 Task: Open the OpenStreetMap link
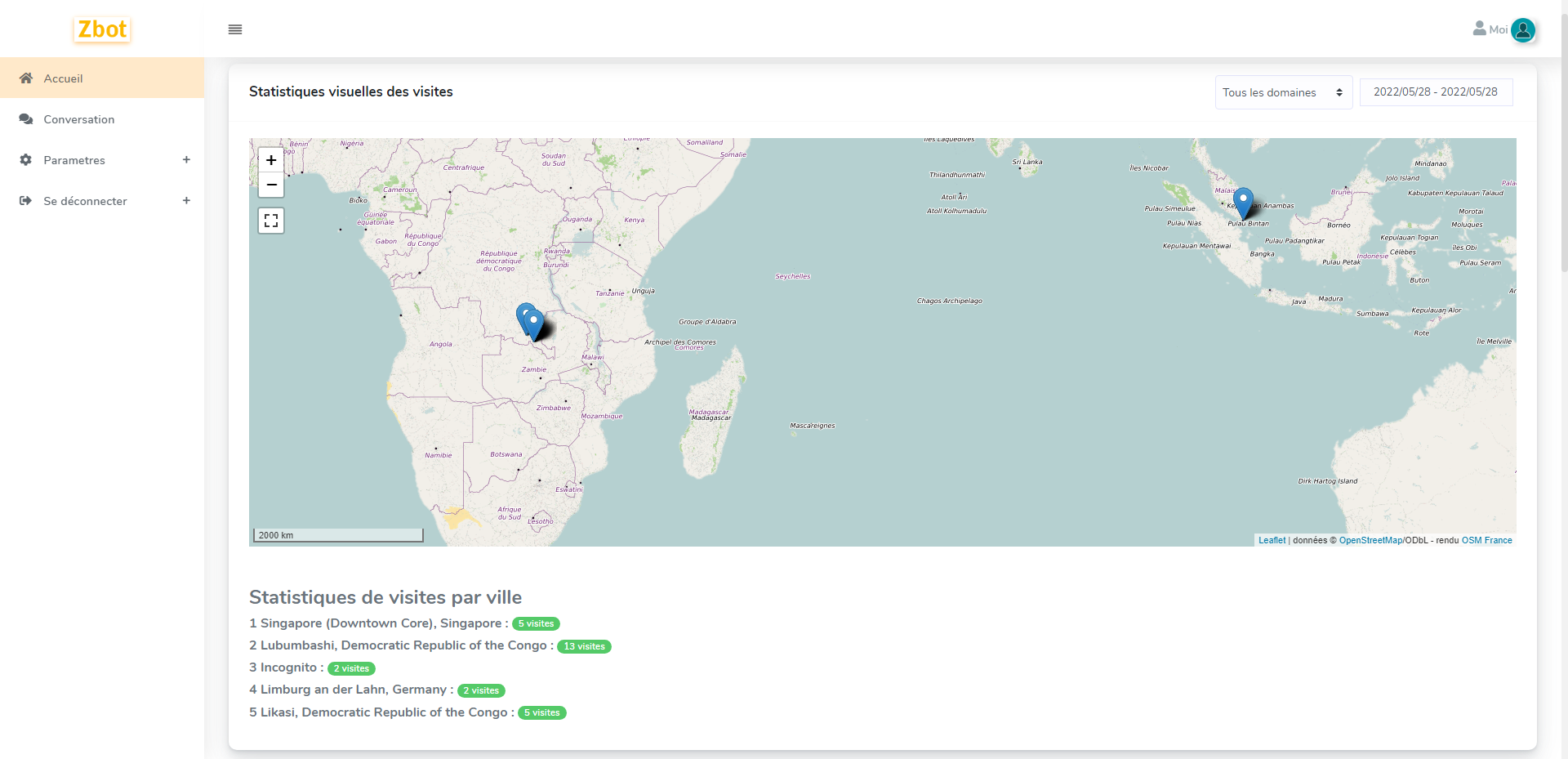coord(1370,540)
